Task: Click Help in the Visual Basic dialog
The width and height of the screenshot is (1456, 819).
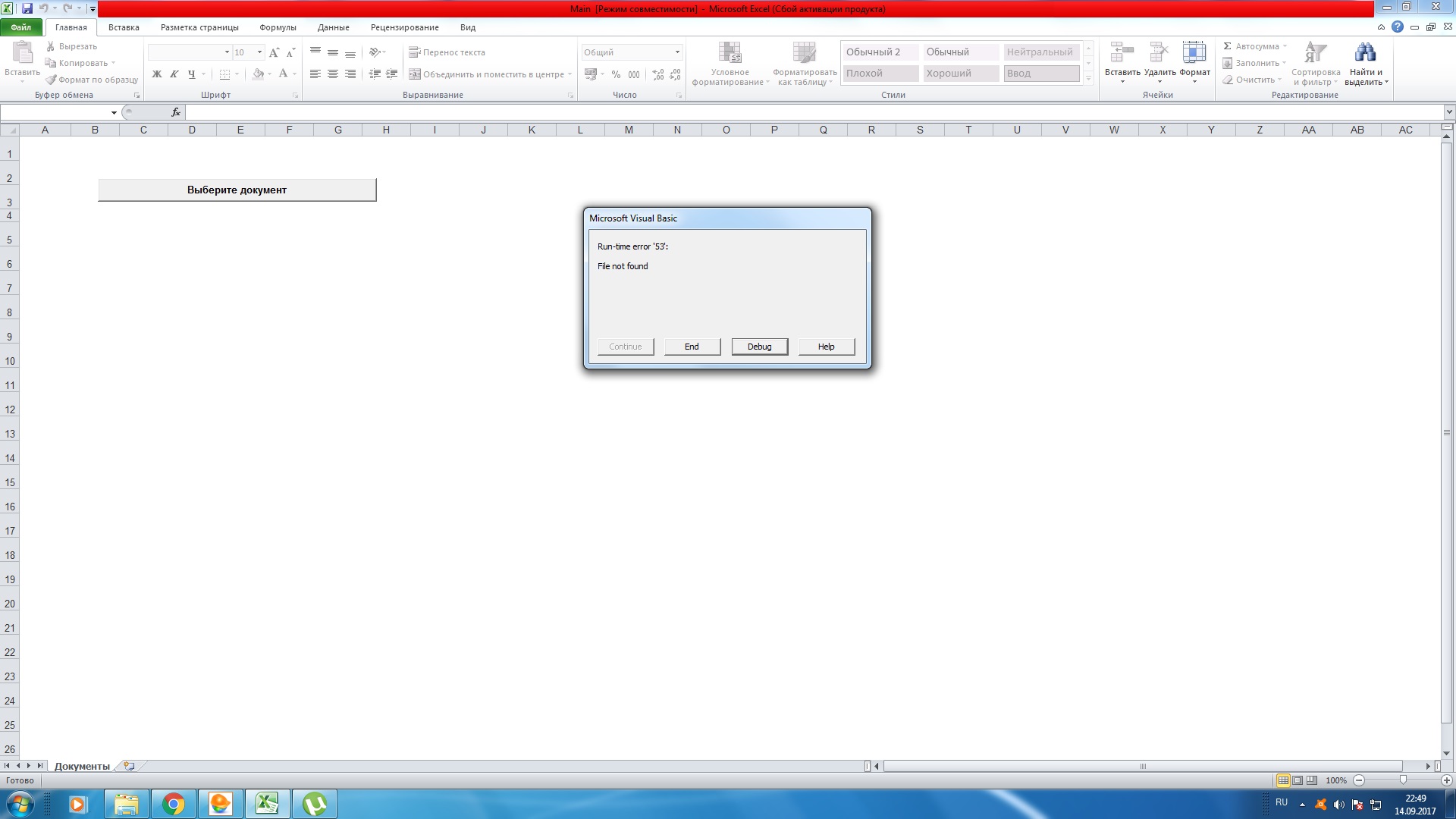Action: (x=826, y=347)
